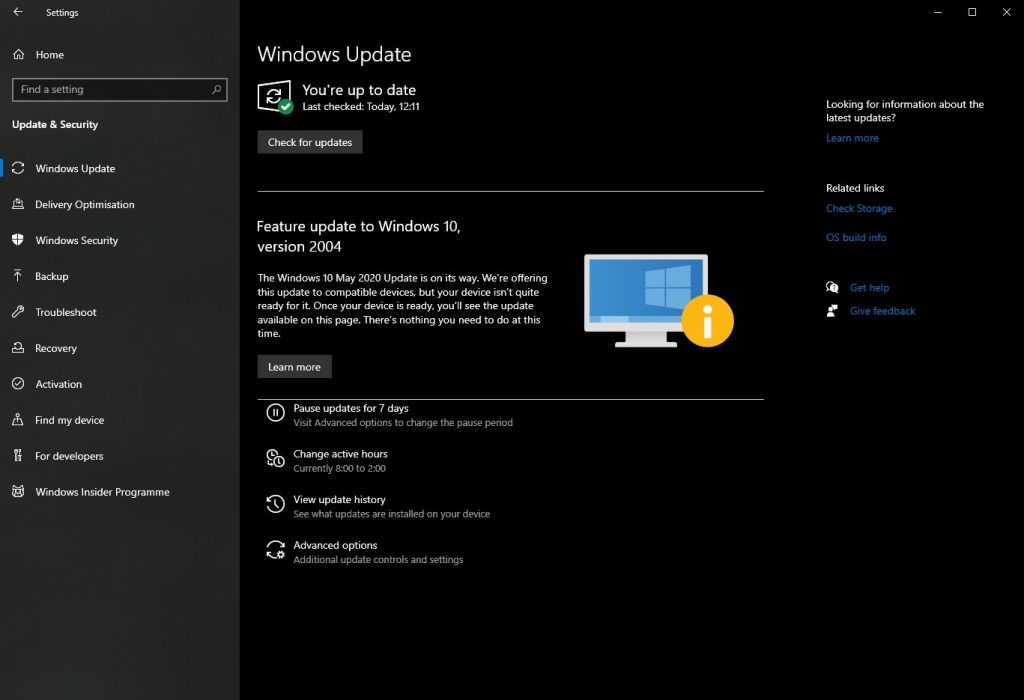Click the Update & Security heading
The height and width of the screenshot is (700, 1024).
coord(55,124)
